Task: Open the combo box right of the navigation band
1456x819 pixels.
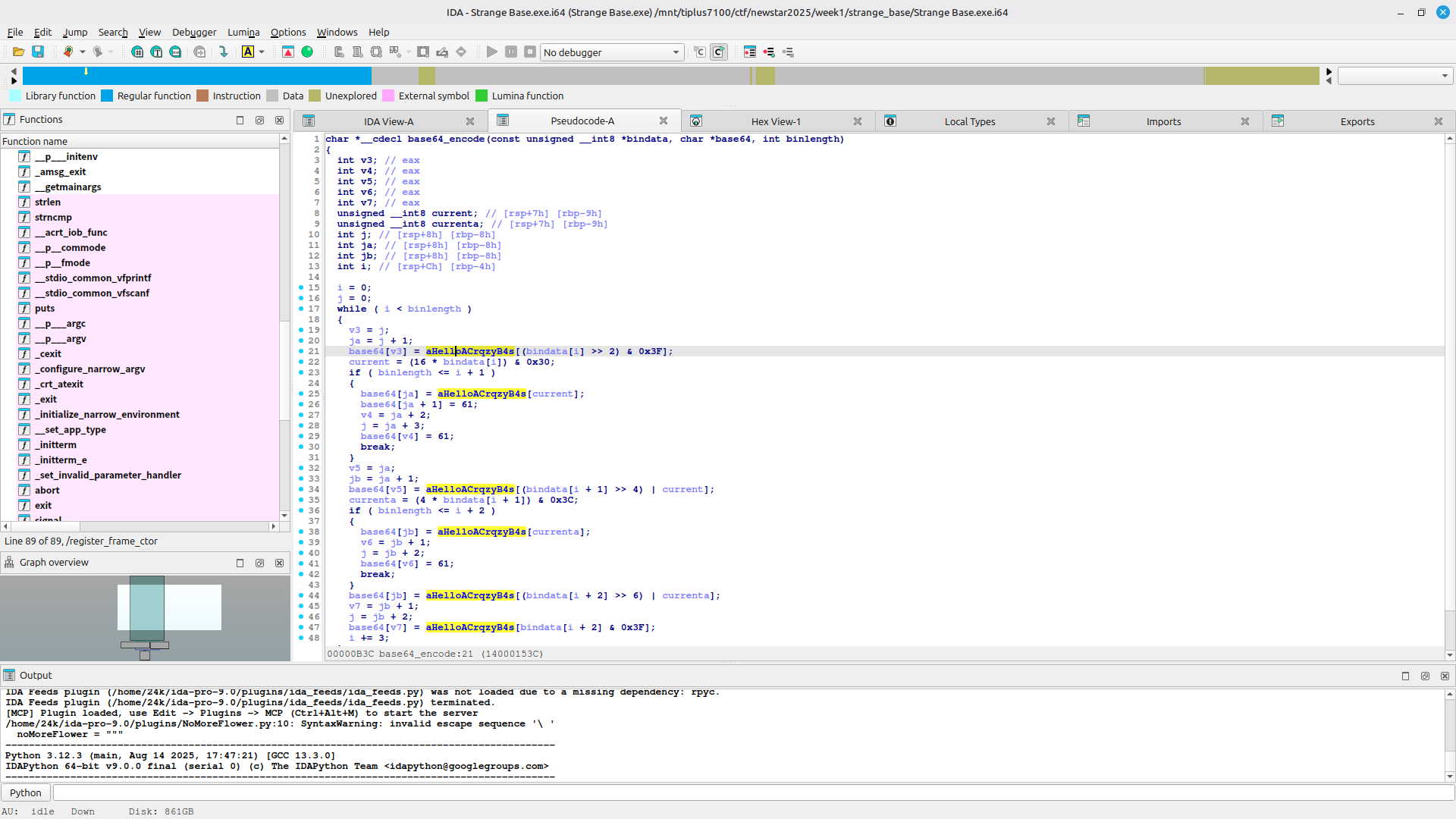Action: pos(1395,75)
